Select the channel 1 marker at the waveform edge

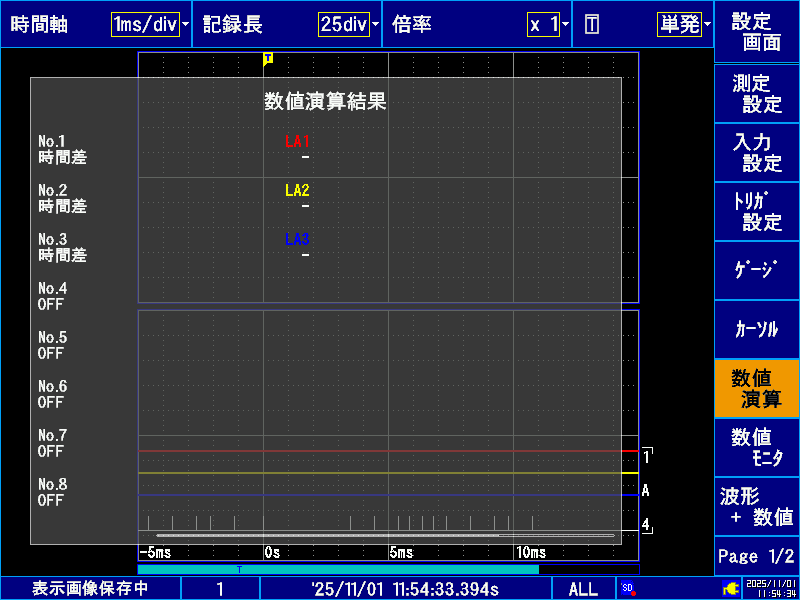[x=647, y=455]
